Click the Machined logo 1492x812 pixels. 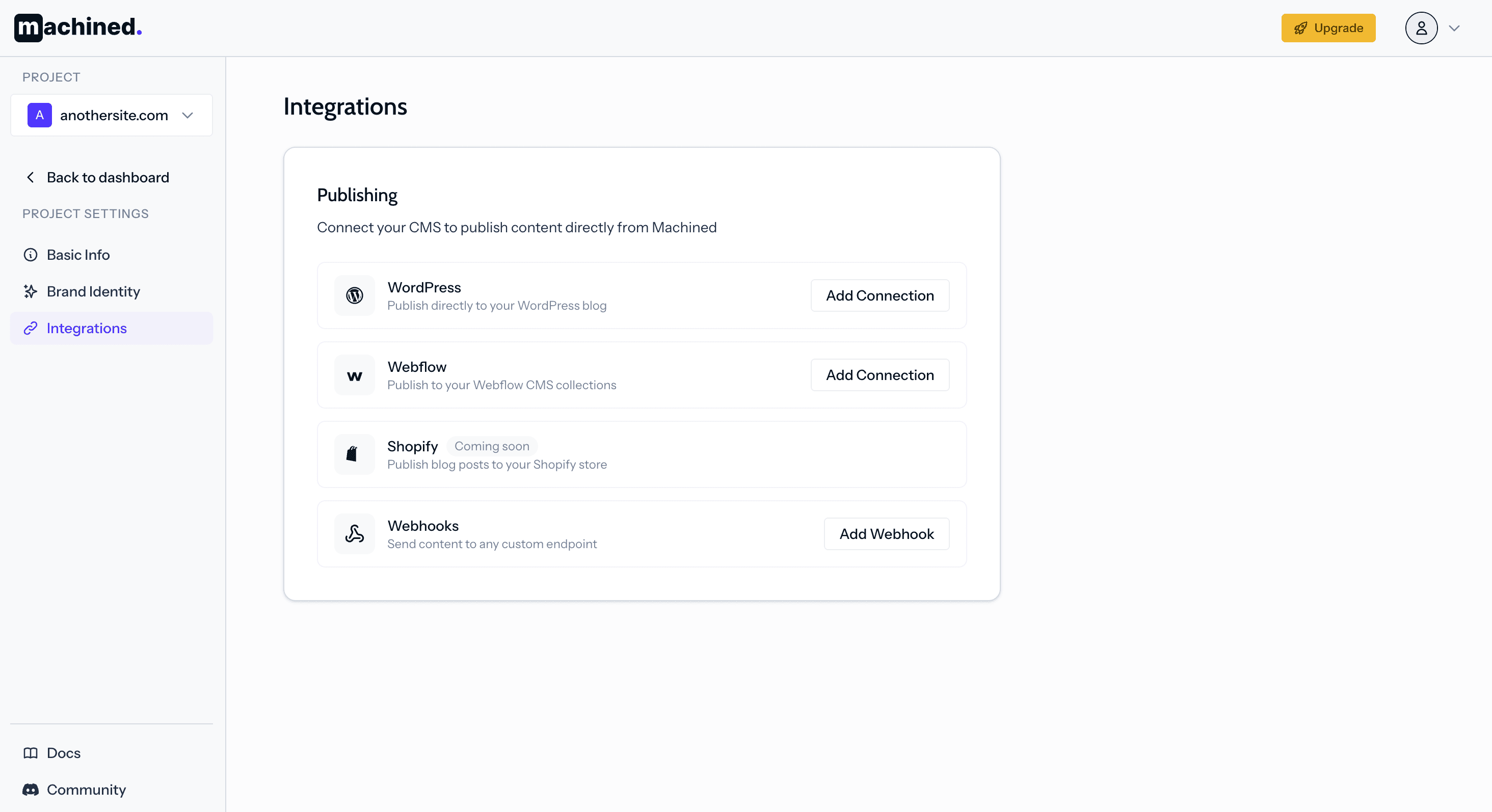[x=76, y=27]
